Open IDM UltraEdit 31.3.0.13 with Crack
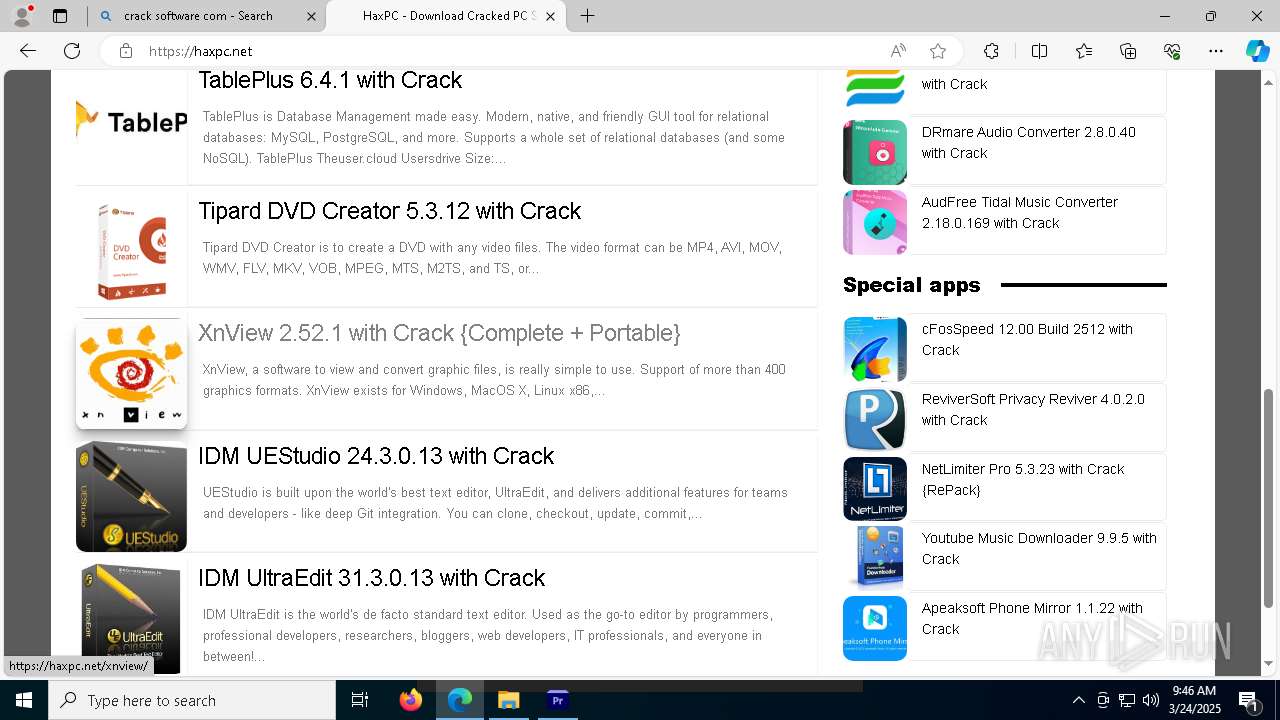Viewport: 1280px width, 720px height. (x=371, y=578)
